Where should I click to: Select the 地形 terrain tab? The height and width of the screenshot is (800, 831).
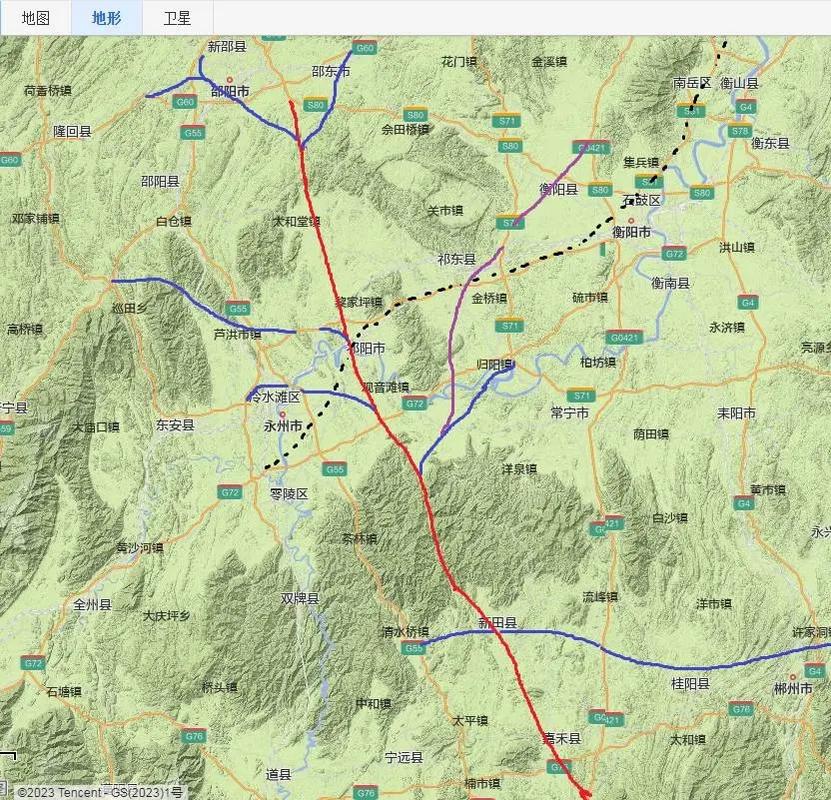pos(107,17)
